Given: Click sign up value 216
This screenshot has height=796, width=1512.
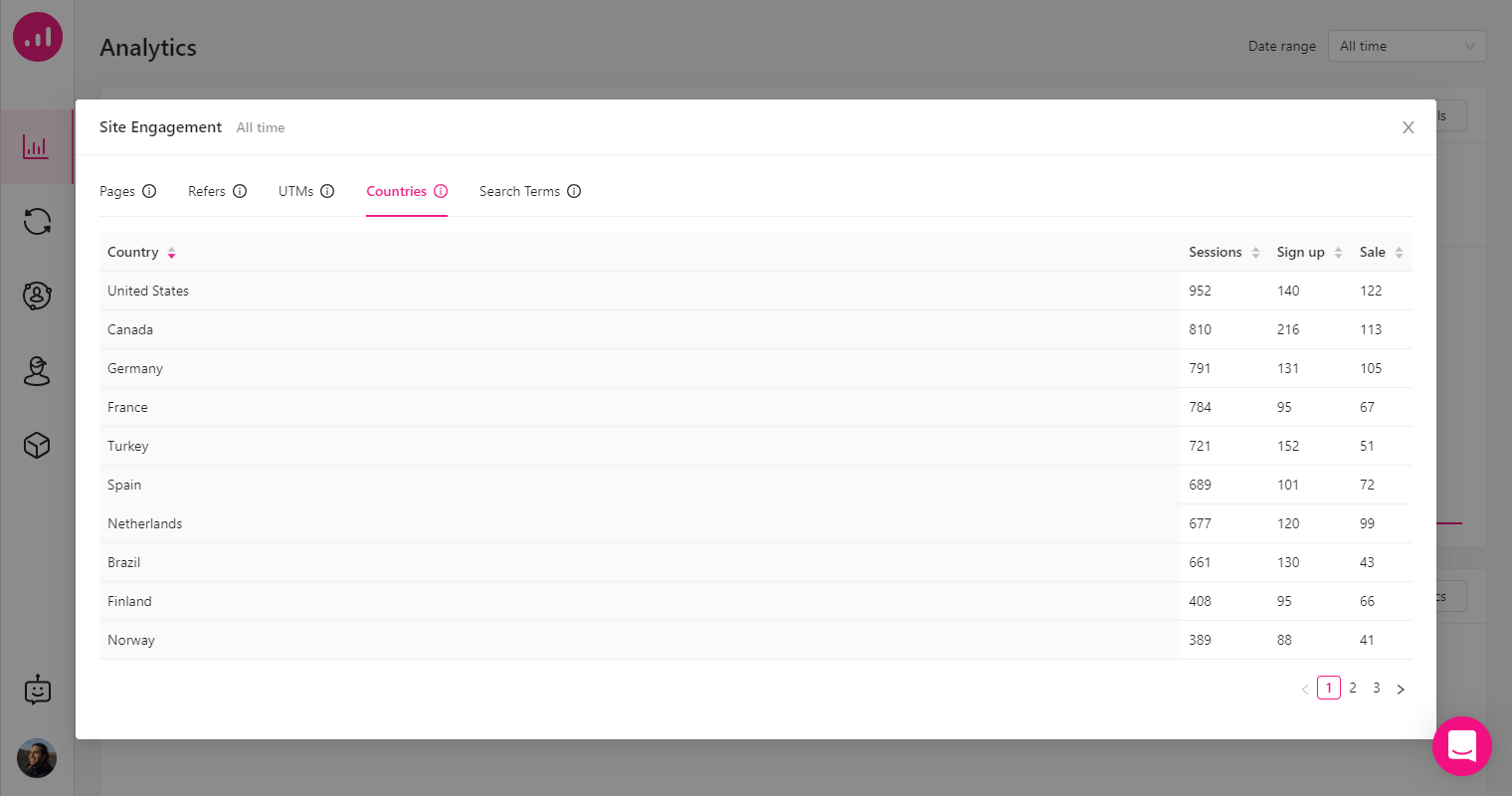Looking at the screenshot, I should tap(1288, 329).
